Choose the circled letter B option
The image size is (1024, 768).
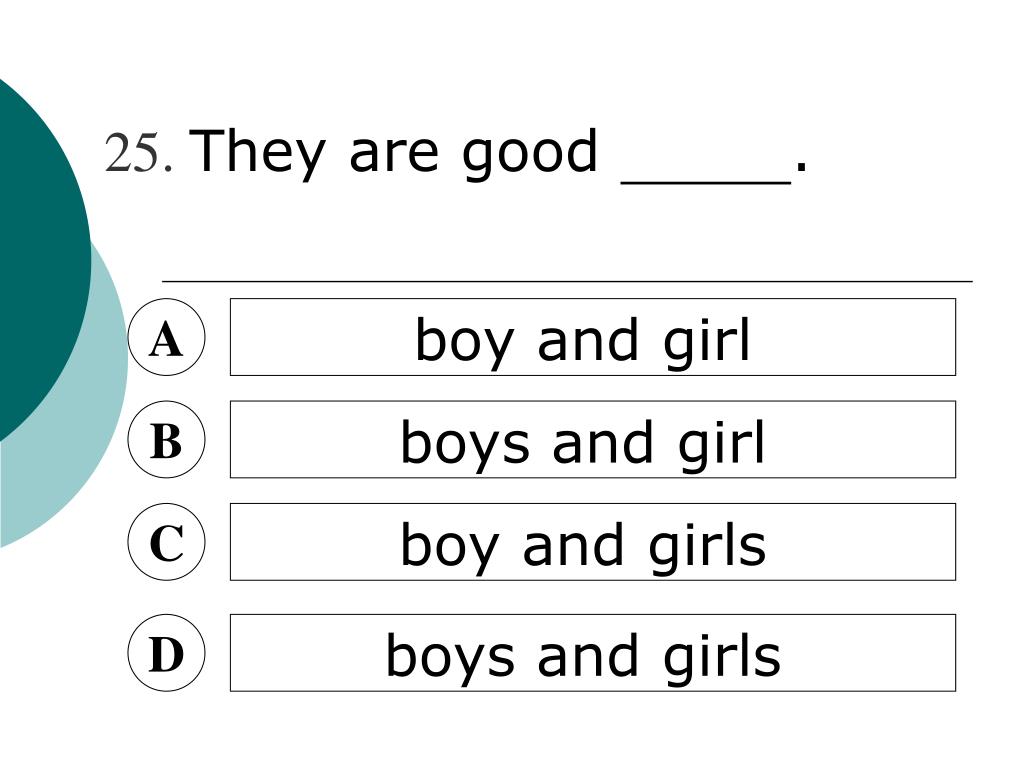pyautogui.click(x=167, y=440)
